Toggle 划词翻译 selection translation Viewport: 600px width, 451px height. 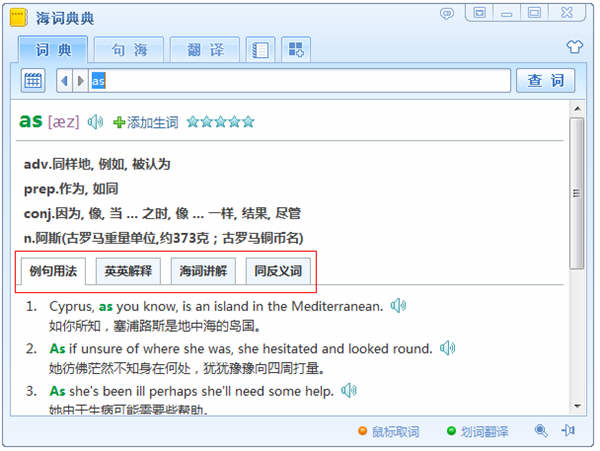pyautogui.click(x=478, y=432)
